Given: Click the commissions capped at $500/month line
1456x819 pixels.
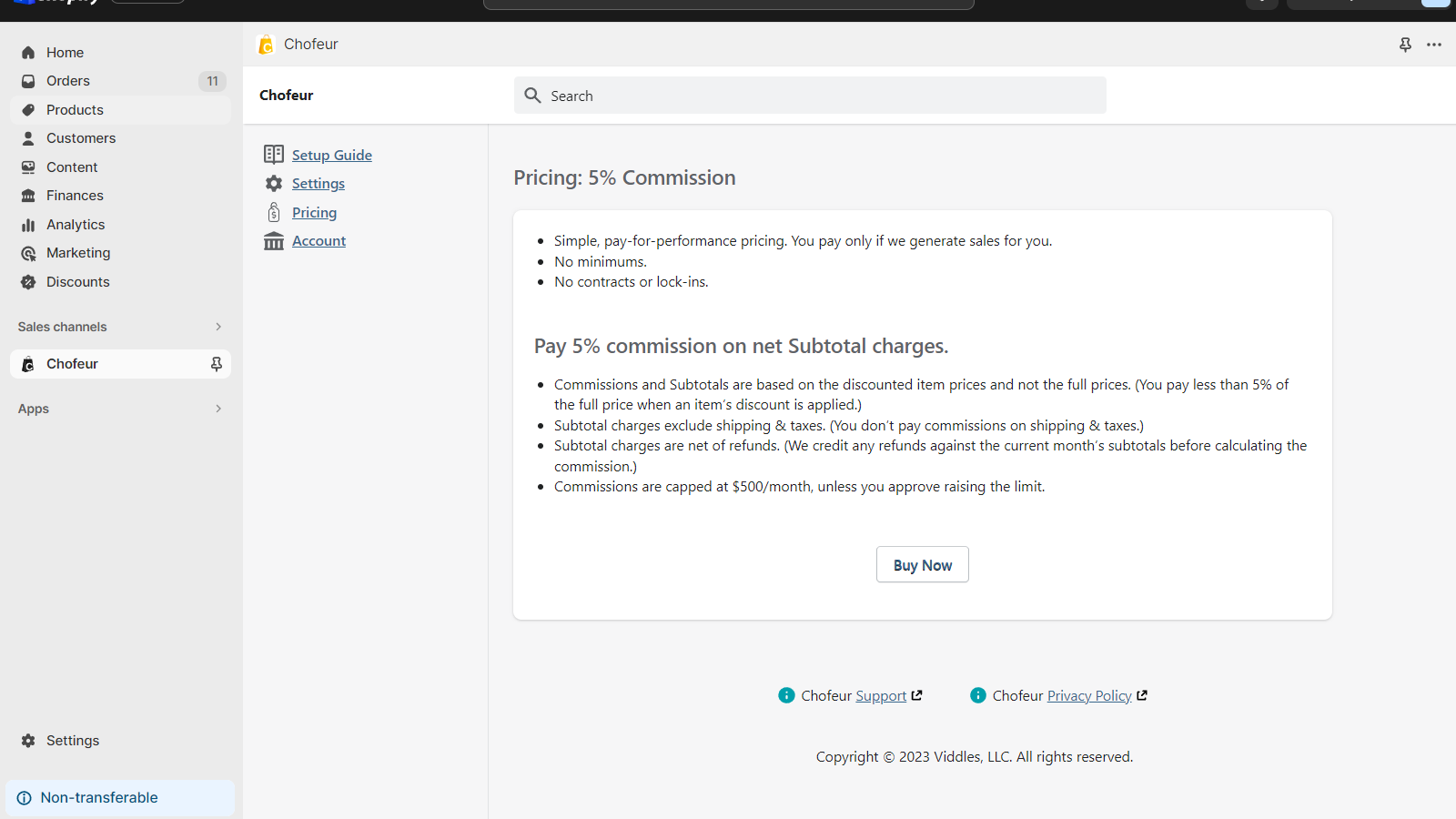Looking at the screenshot, I should [799, 487].
